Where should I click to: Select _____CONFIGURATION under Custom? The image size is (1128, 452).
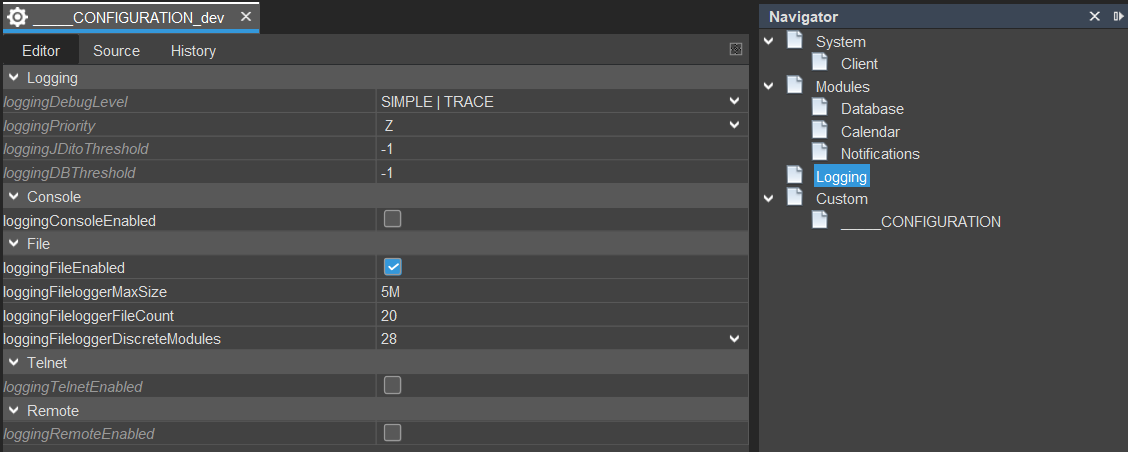click(920, 222)
